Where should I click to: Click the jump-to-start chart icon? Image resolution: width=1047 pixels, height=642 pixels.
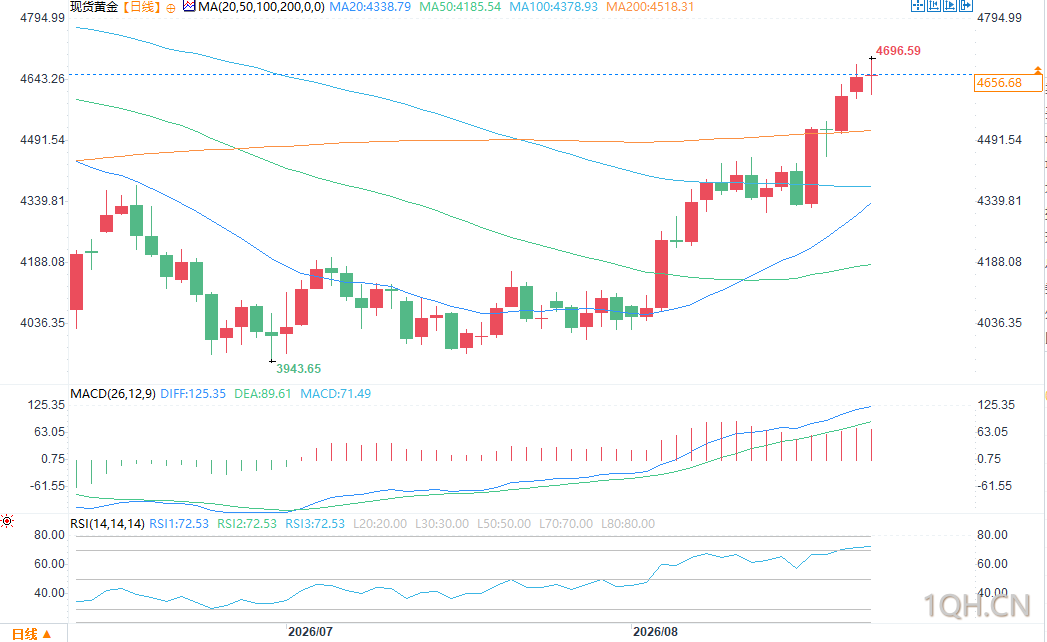pyautogui.click(x=934, y=5)
